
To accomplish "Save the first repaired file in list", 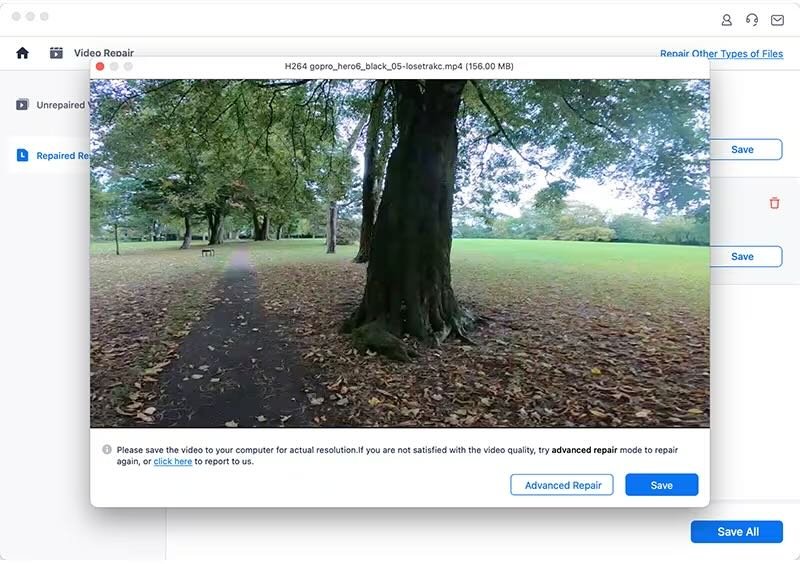I will (742, 150).
